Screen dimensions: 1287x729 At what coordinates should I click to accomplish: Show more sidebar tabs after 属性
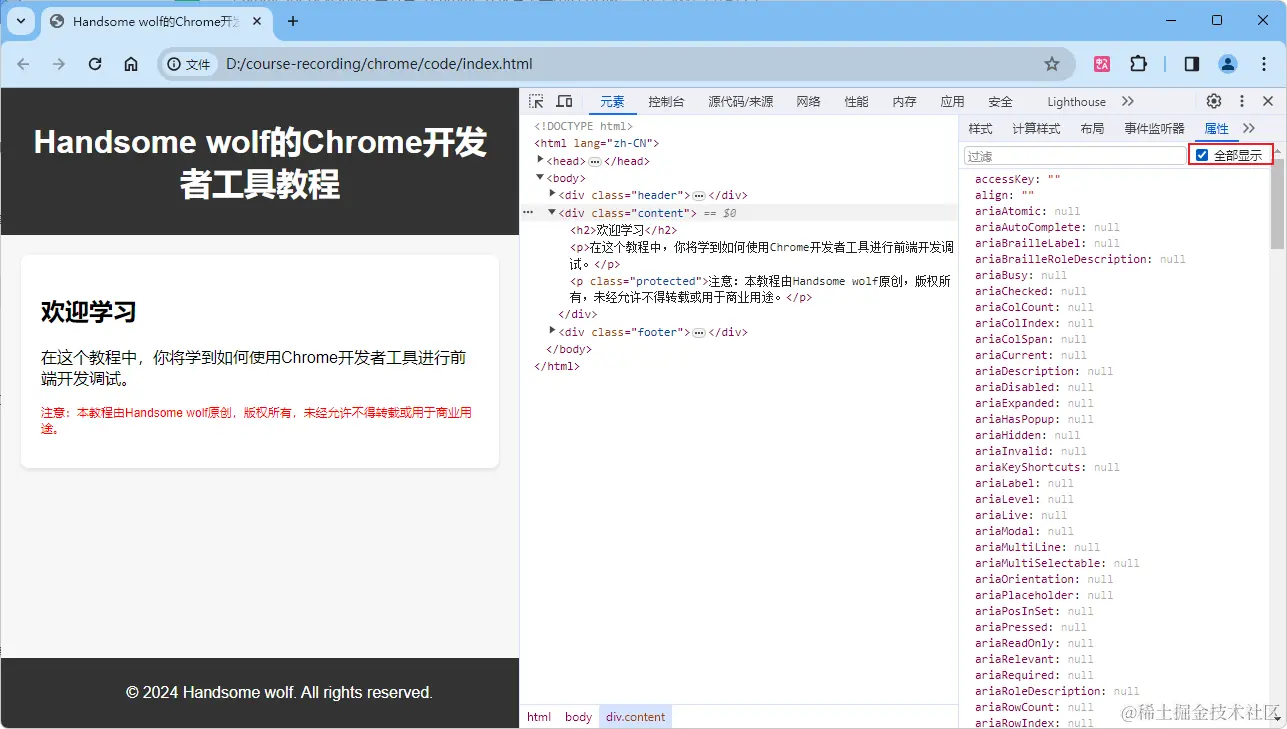click(1249, 128)
